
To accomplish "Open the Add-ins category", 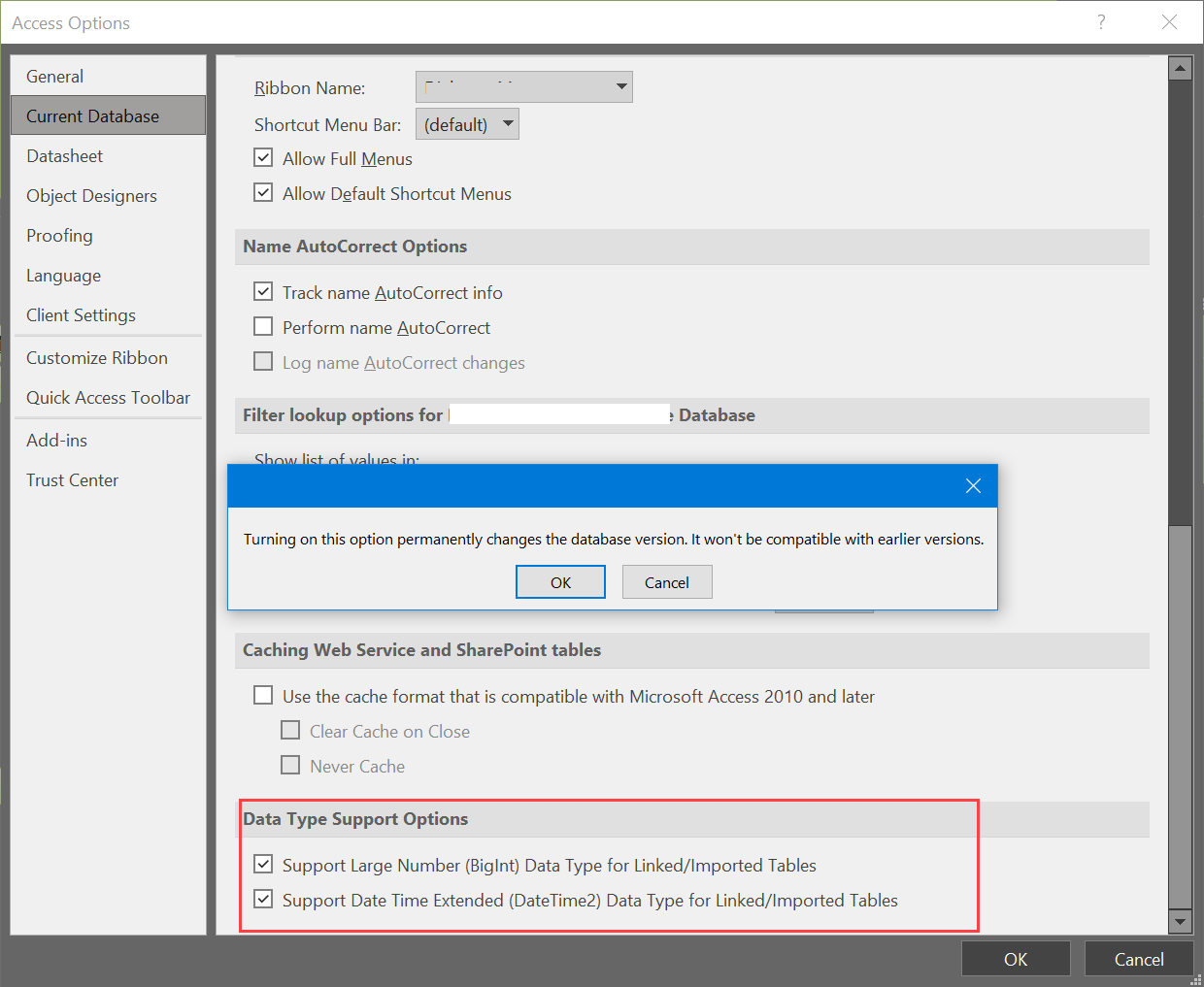I will tap(108, 440).
